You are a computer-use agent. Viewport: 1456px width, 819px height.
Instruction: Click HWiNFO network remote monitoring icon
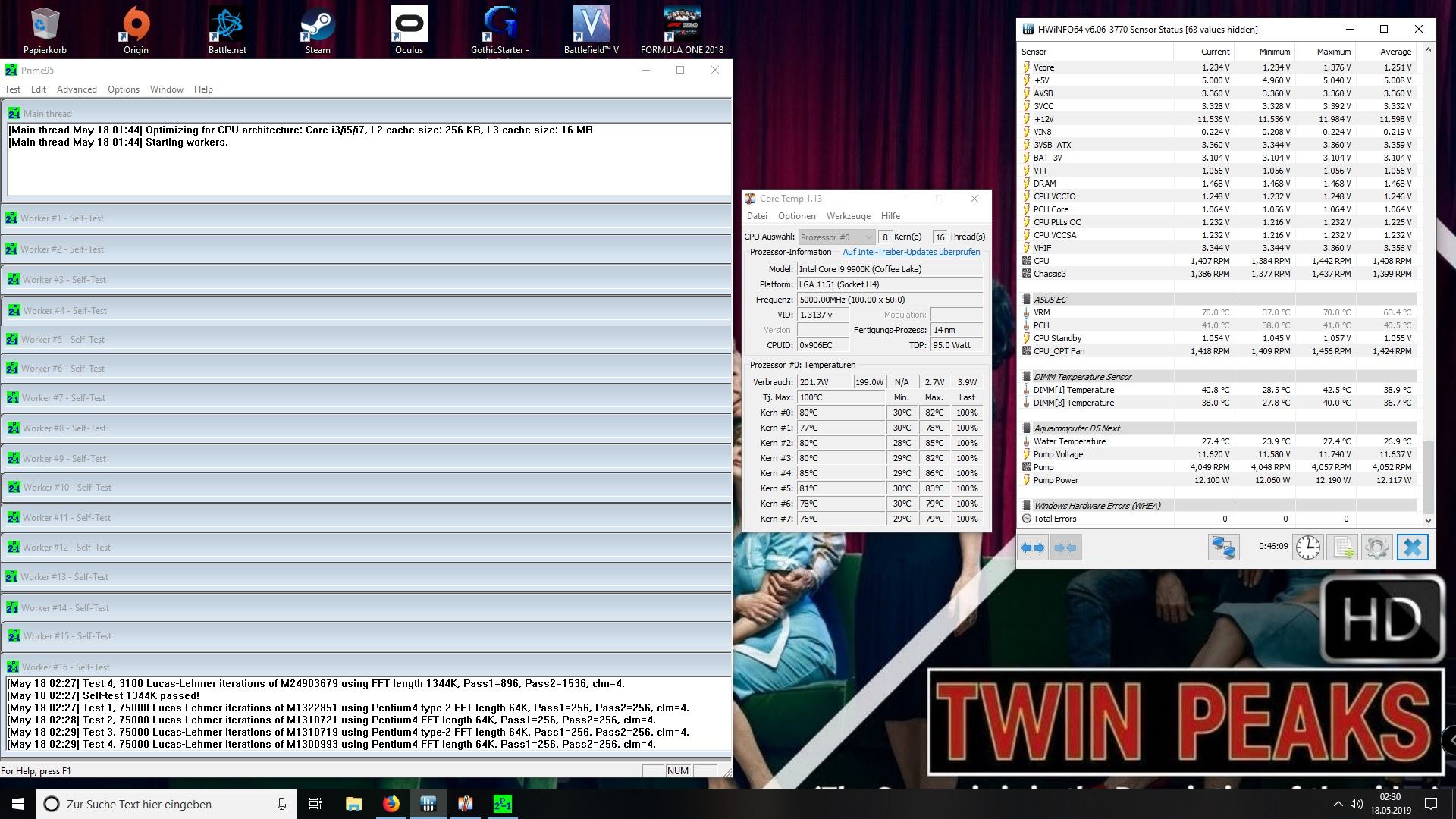[1223, 547]
